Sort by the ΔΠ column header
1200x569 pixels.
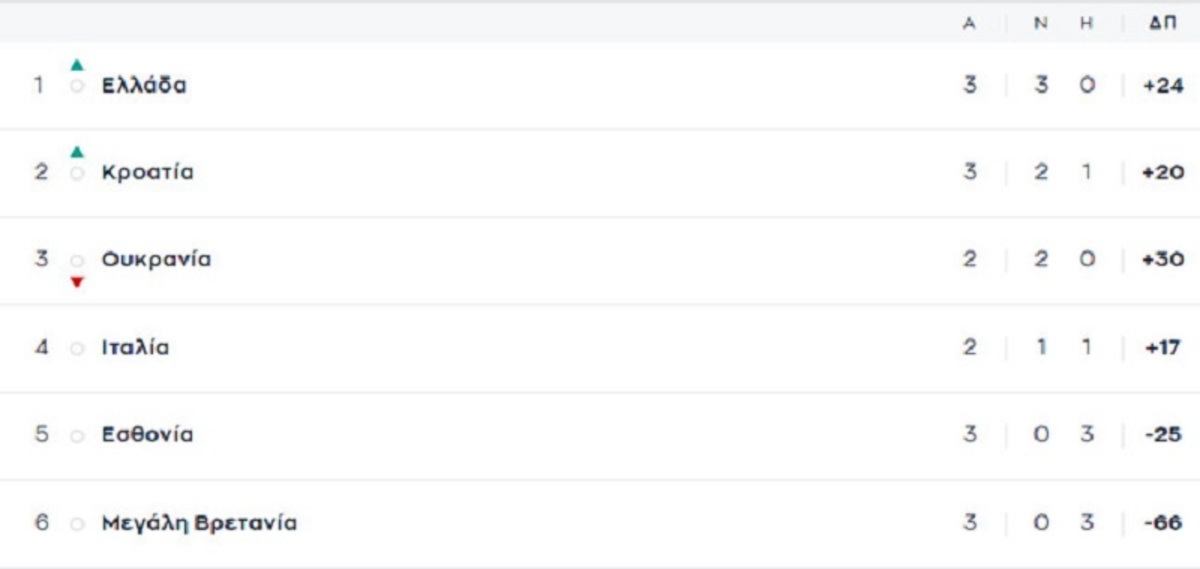1162,24
